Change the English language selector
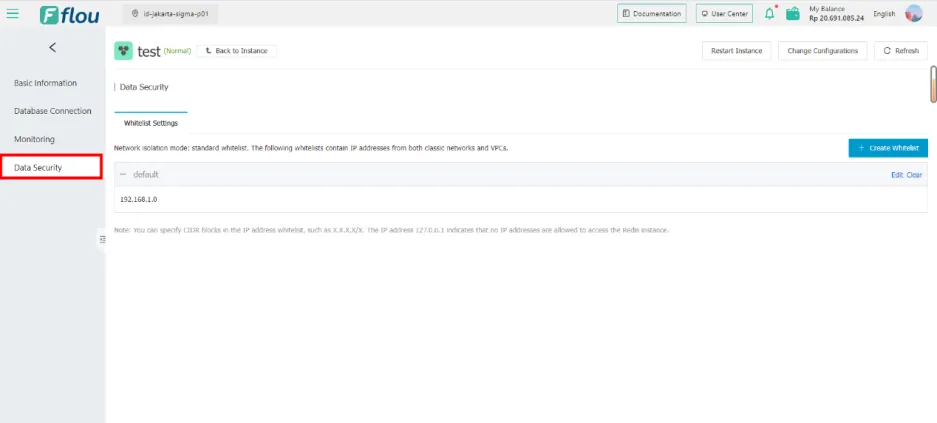The image size is (937, 423). tap(884, 13)
